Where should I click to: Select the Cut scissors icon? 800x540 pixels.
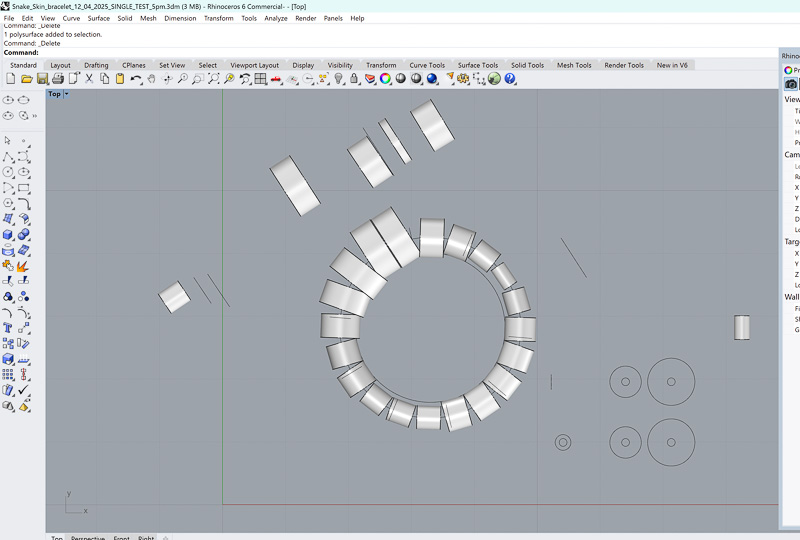(x=89, y=79)
